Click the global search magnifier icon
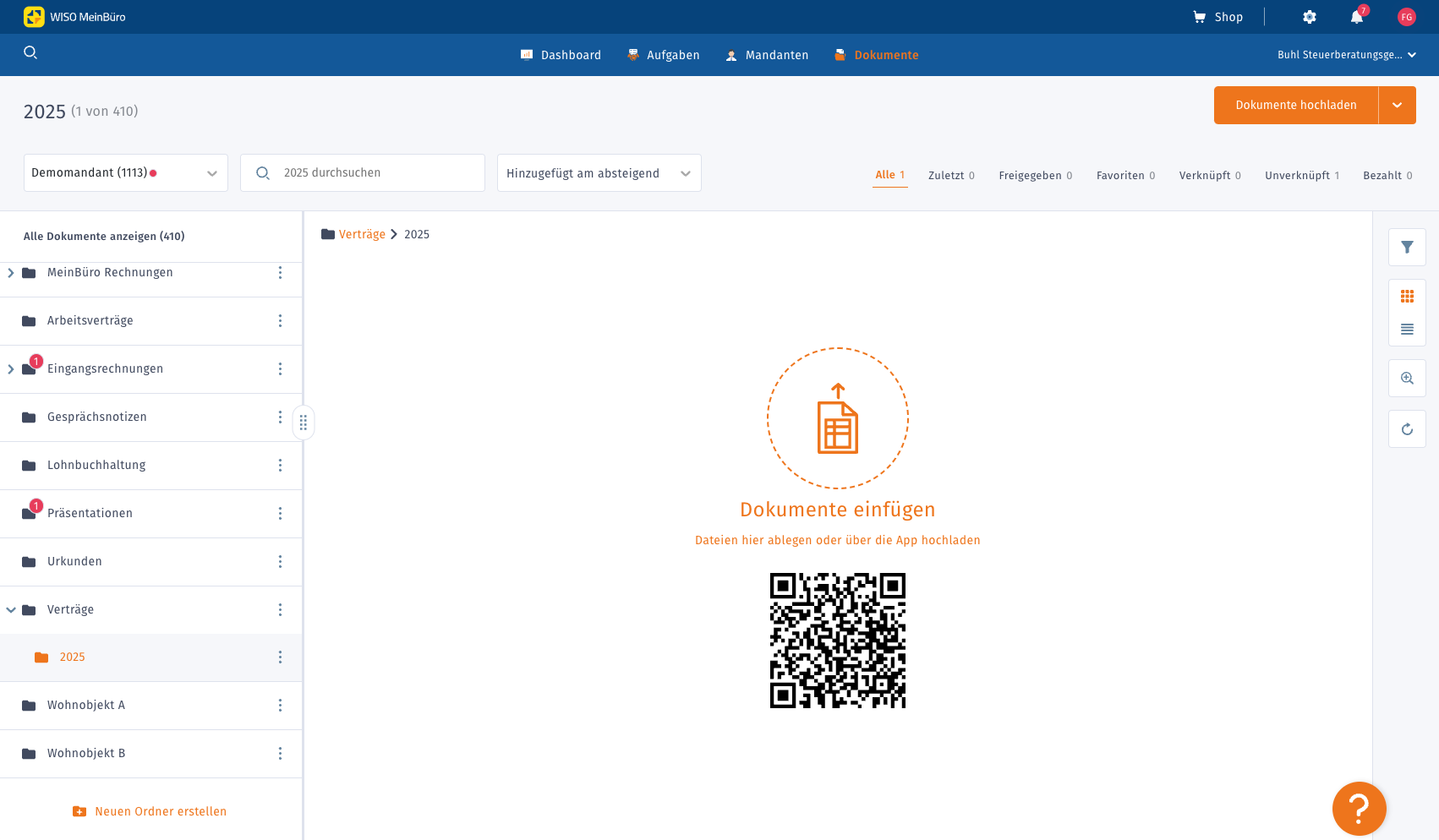Viewport: 1439px width, 840px height. 30,52
